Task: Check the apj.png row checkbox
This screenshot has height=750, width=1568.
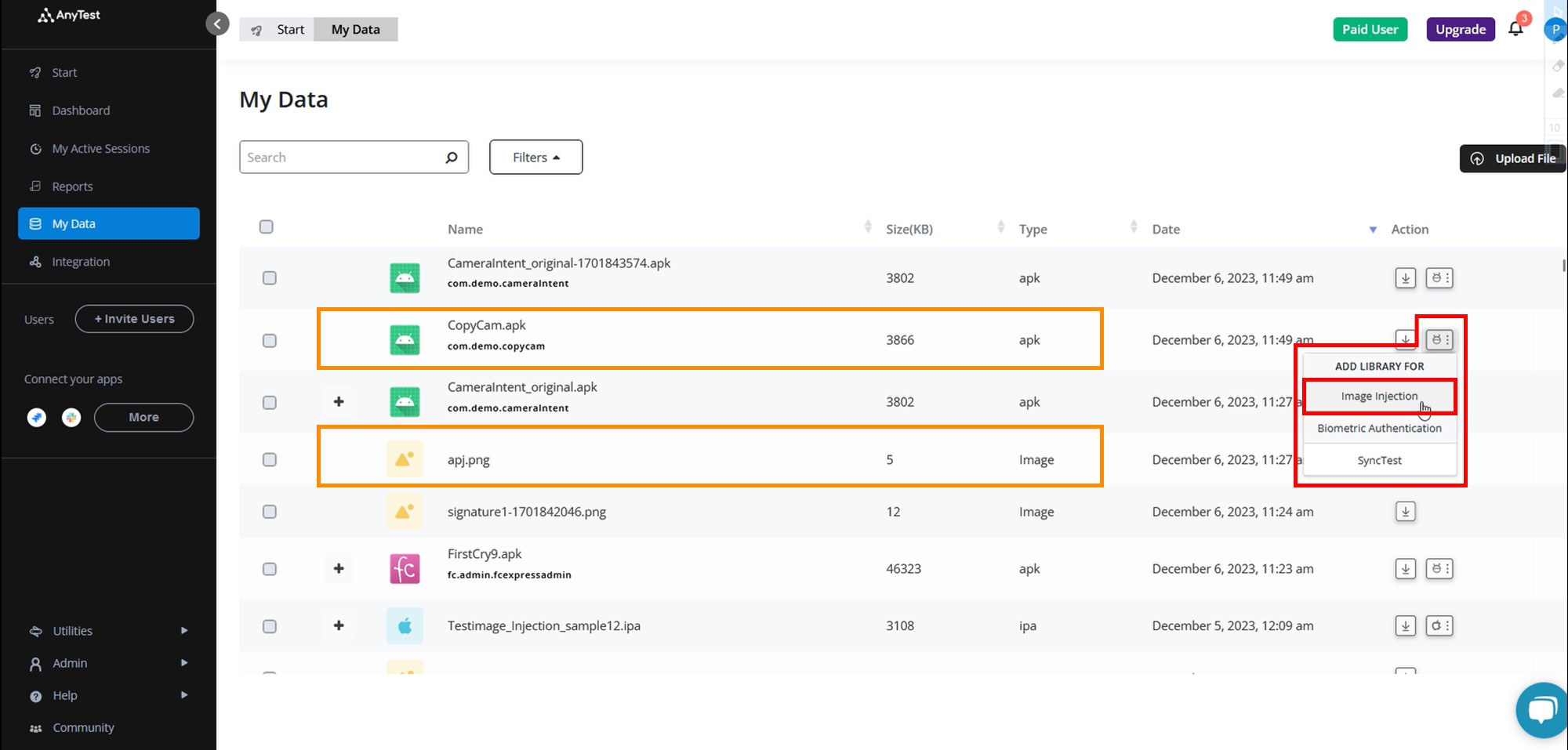Action: [x=270, y=459]
